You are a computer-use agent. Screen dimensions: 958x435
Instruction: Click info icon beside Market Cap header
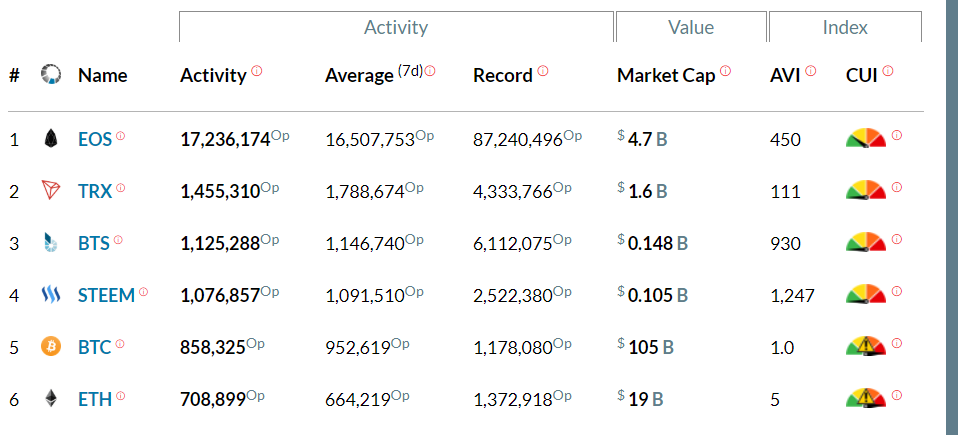click(x=725, y=71)
